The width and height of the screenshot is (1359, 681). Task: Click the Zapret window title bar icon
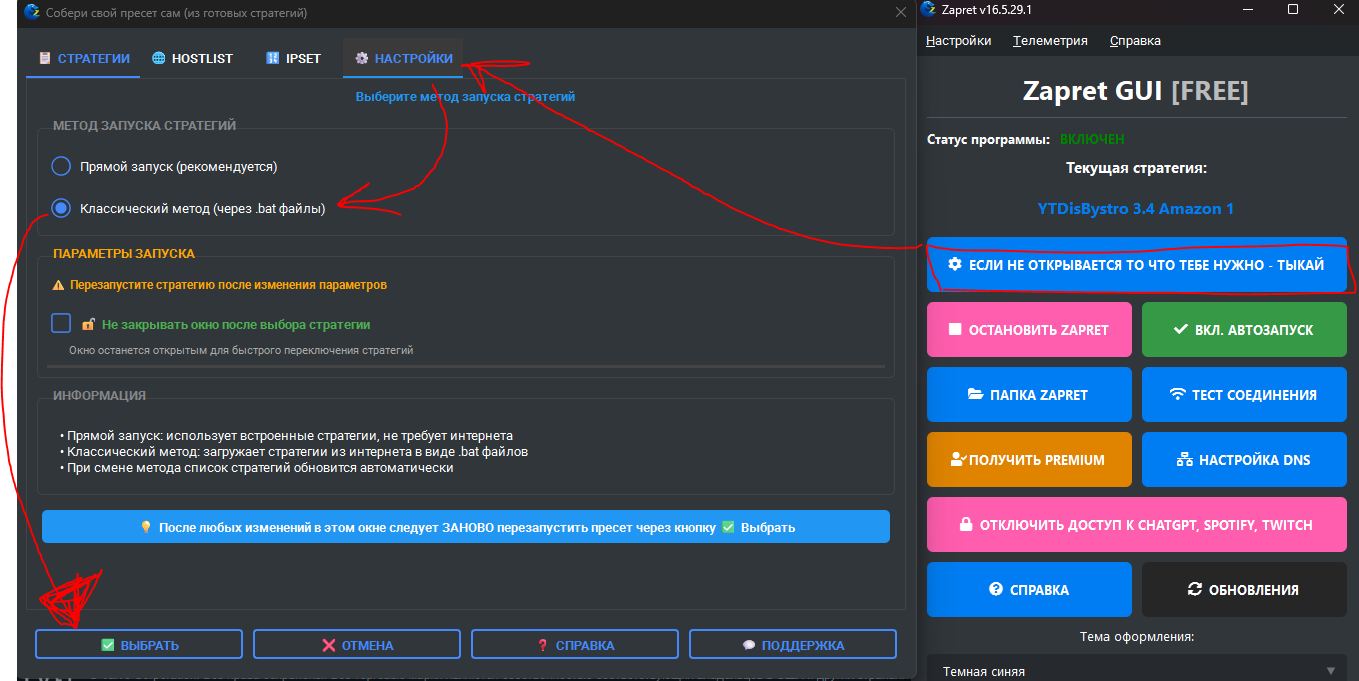point(929,10)
